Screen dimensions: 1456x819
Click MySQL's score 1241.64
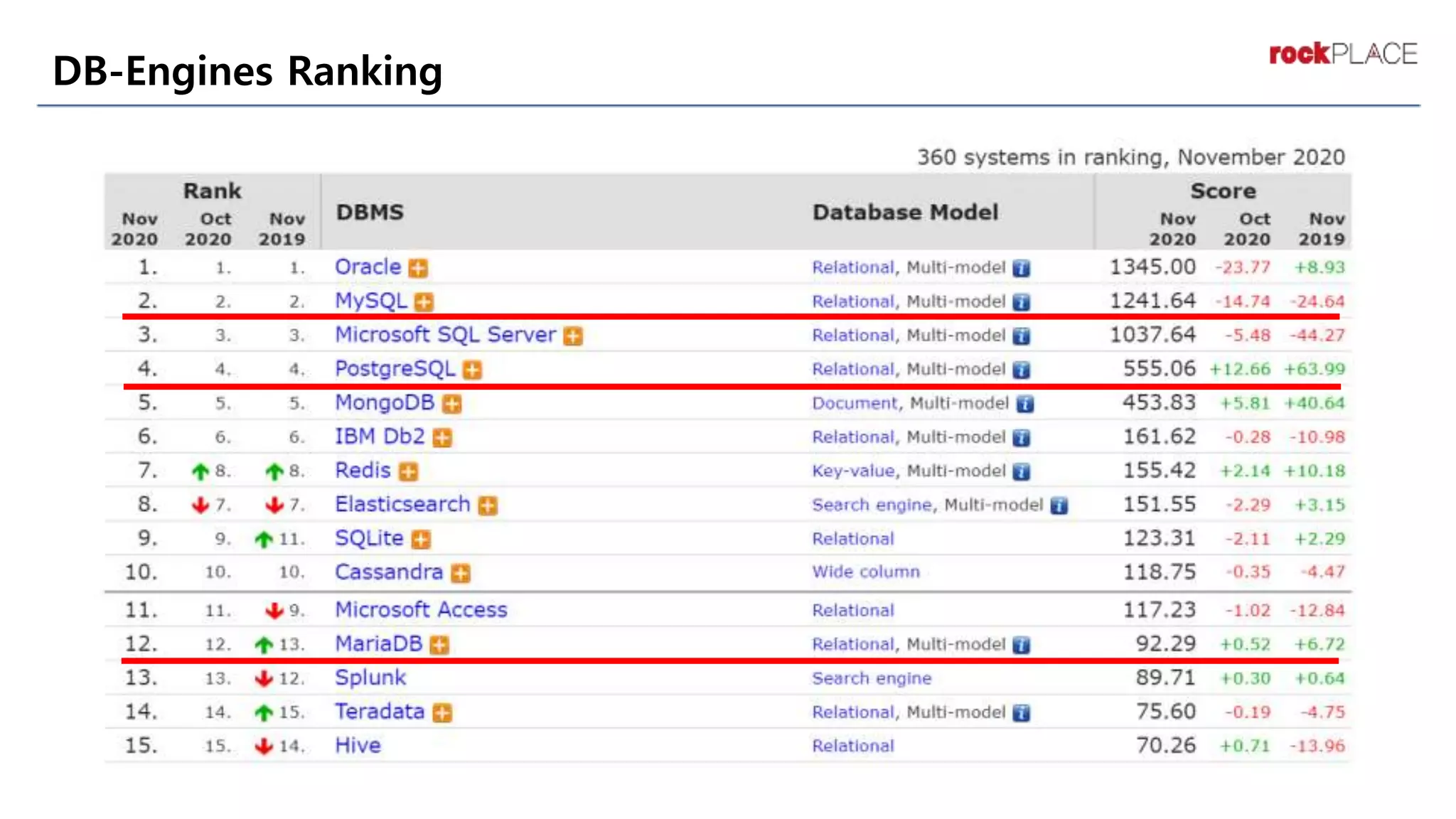(1152, 301)
